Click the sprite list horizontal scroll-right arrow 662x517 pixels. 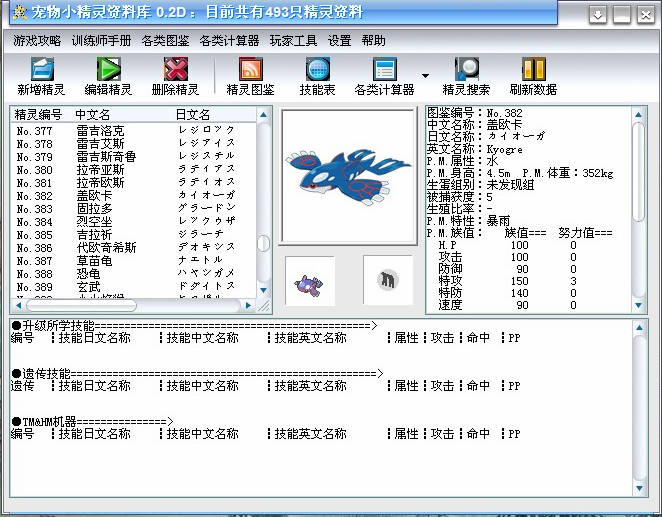pos(249,305)
